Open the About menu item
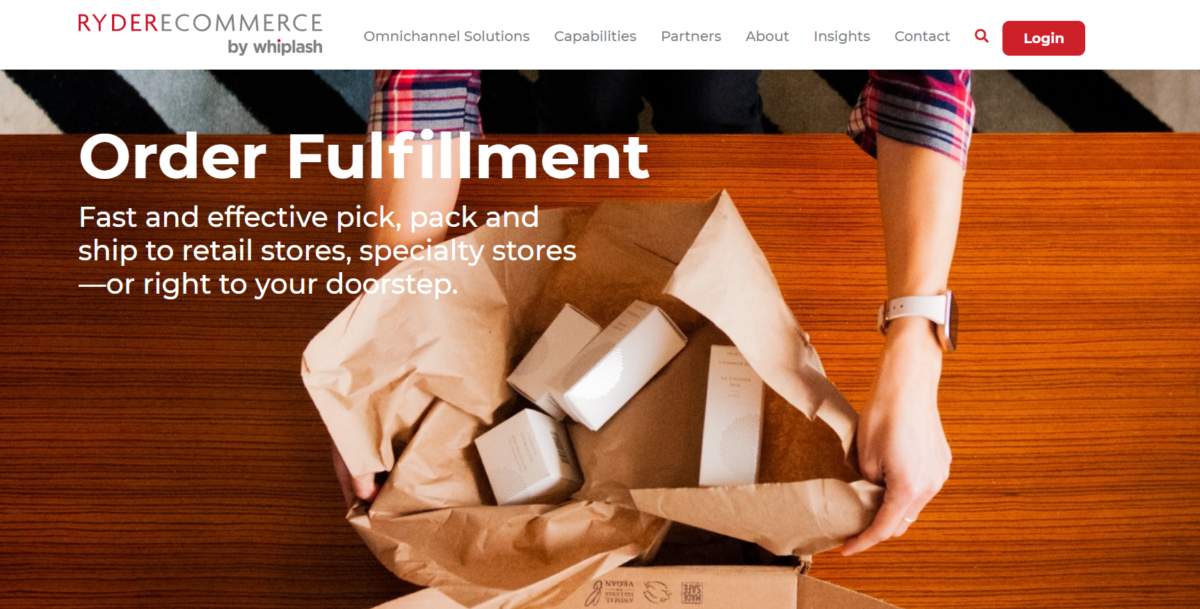The image size is (1200, 609). tap(767, 36)
